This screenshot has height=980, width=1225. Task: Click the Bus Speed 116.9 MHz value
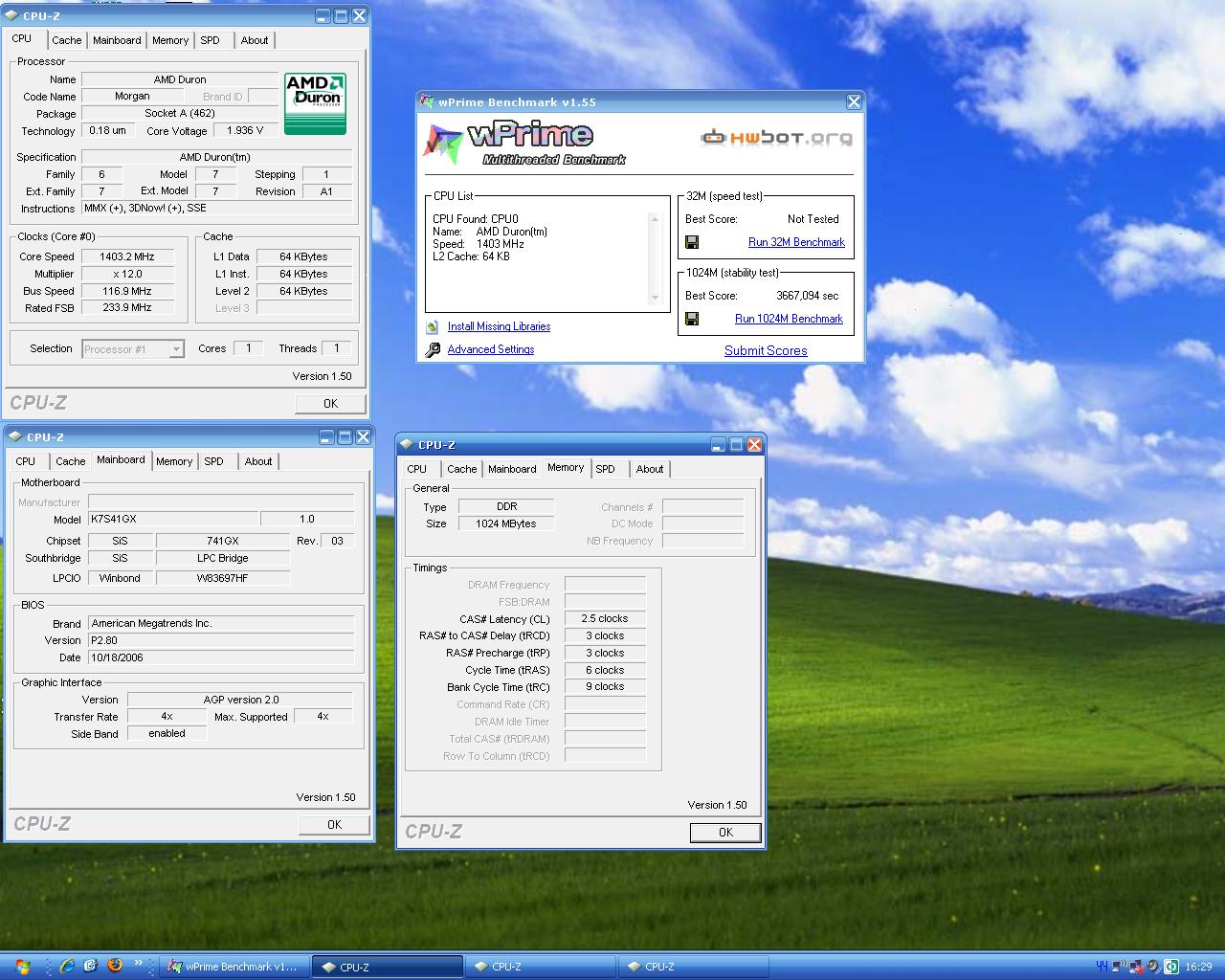[127, 292]
